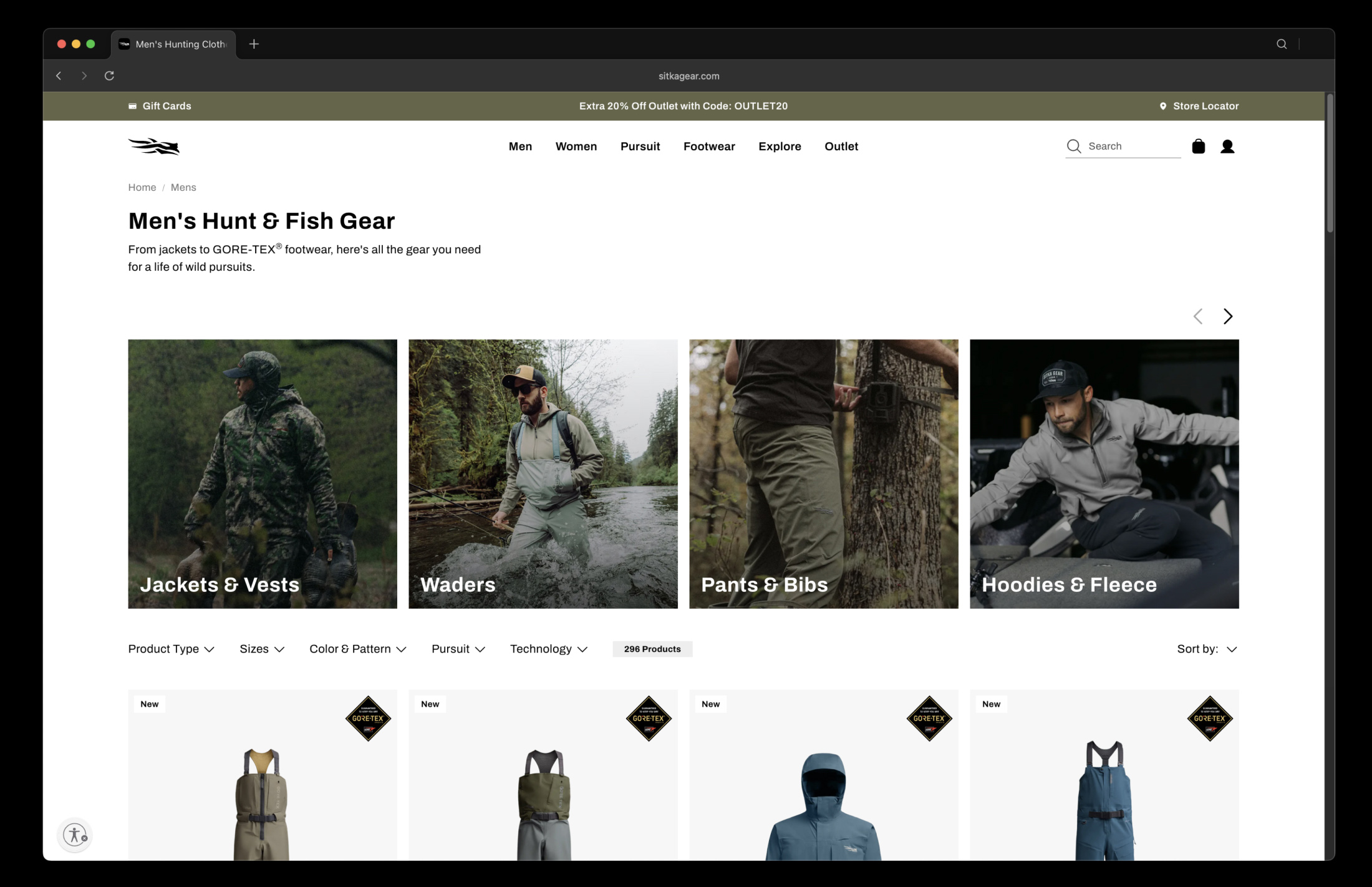Open the Pants & Bibs category tile
The image size is (1372, 887).
pyautogui.click(x=824, y=474)
